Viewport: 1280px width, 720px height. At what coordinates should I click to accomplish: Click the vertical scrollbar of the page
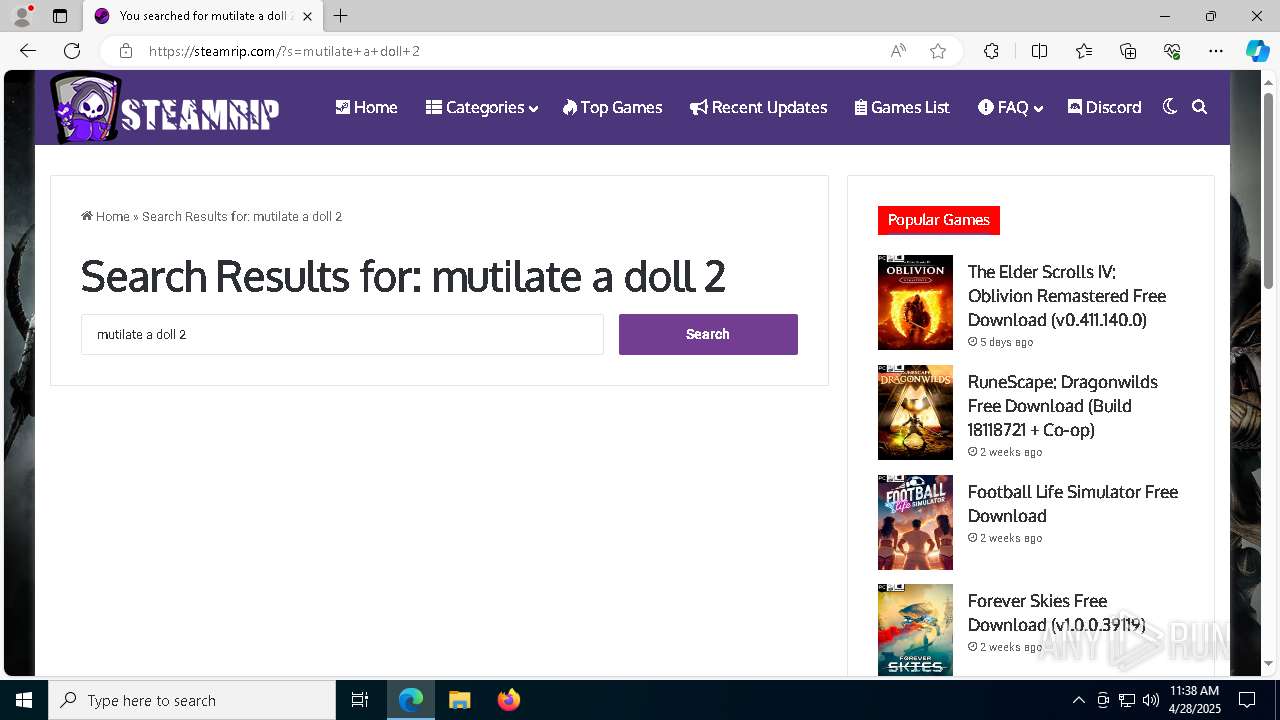pyautogui.click(x=1268, y=190)
